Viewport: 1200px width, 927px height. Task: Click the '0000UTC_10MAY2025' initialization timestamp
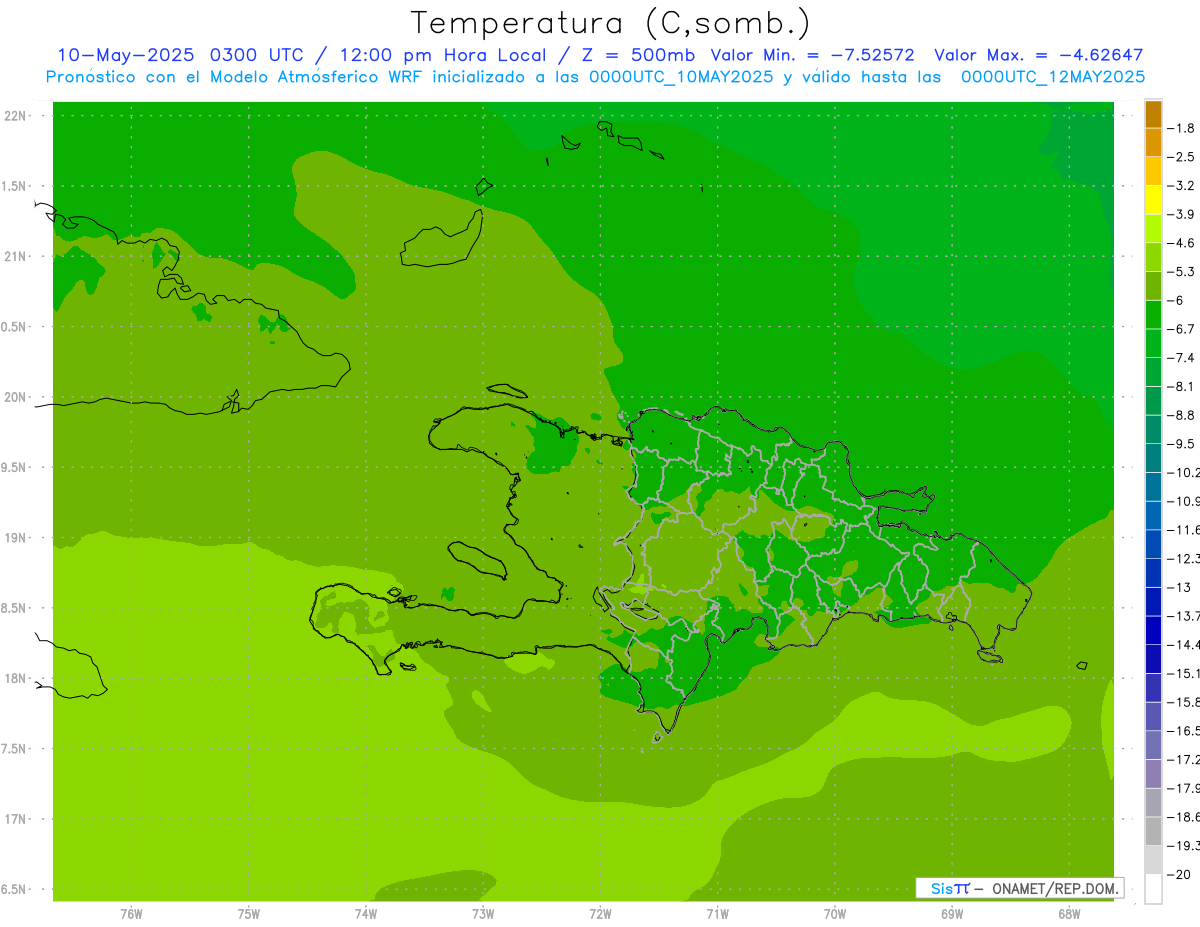pyautogui.click(x=681, y=76)
